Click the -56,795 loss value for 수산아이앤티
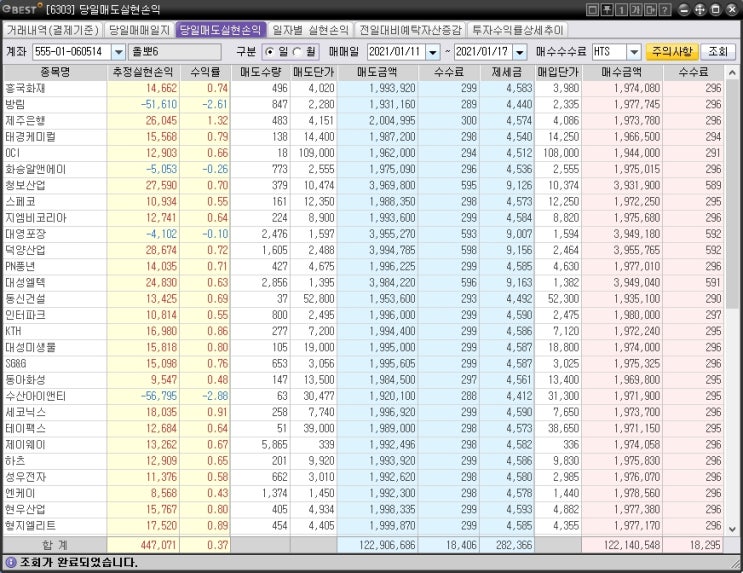This screenshot has width=743, height=573. (159, 396)
